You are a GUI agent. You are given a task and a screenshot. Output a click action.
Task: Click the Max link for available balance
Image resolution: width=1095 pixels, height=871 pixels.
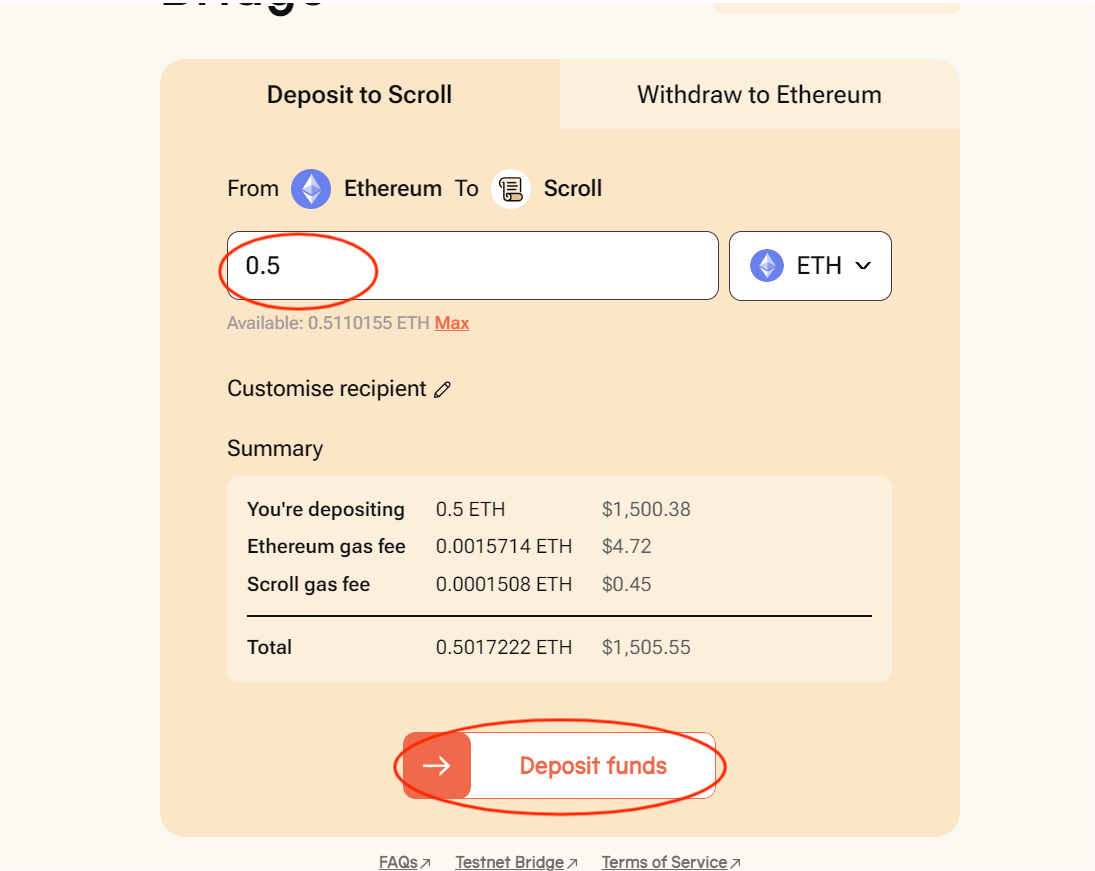coord(452,323)
